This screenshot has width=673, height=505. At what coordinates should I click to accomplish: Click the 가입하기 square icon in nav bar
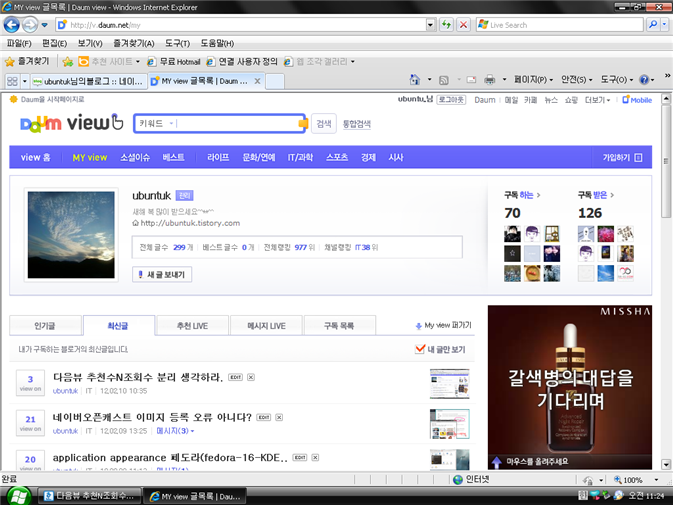point(638,157)
